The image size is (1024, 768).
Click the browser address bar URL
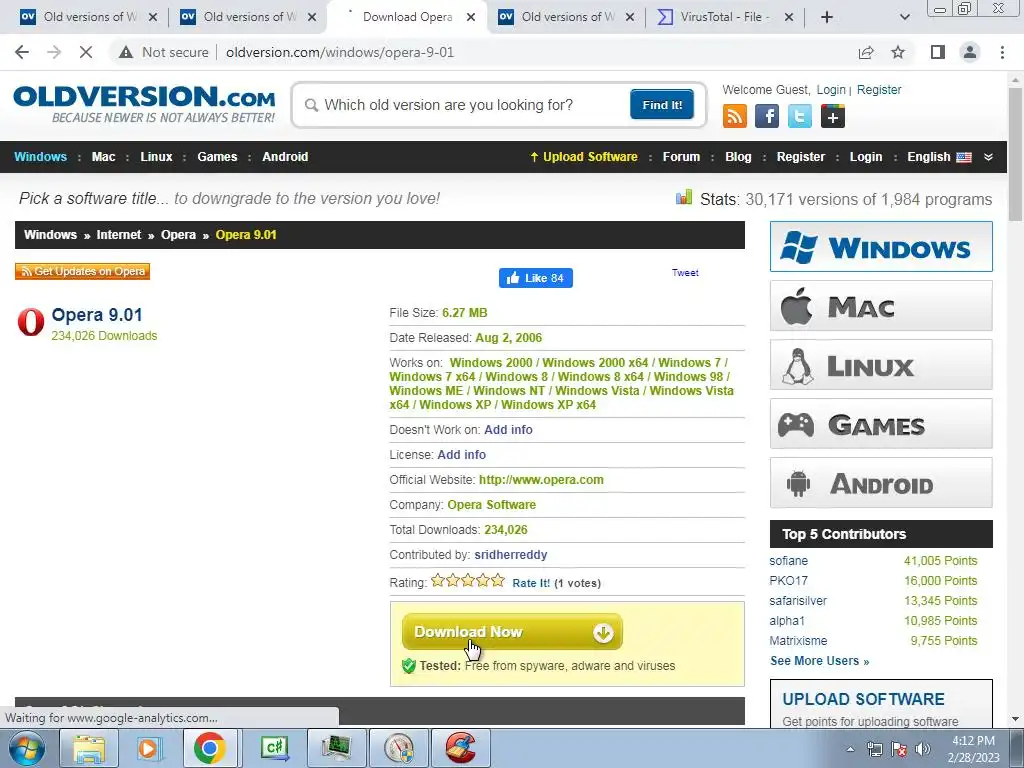point(340,52)
